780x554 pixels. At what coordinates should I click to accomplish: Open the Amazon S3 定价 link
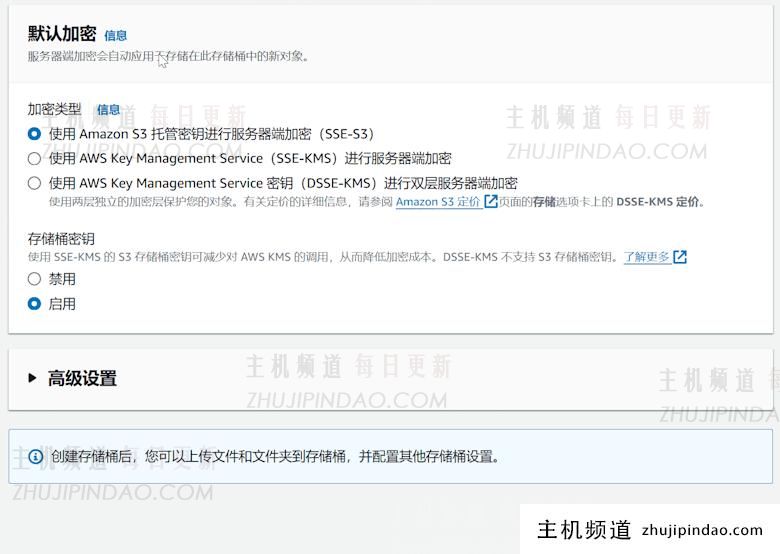(x=438, y=201)
